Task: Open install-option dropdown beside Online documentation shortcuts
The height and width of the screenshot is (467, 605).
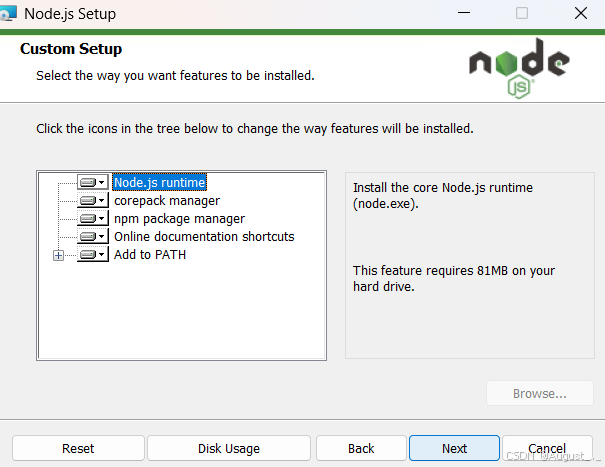Action: pyautogui.click(x=93, y=236)
